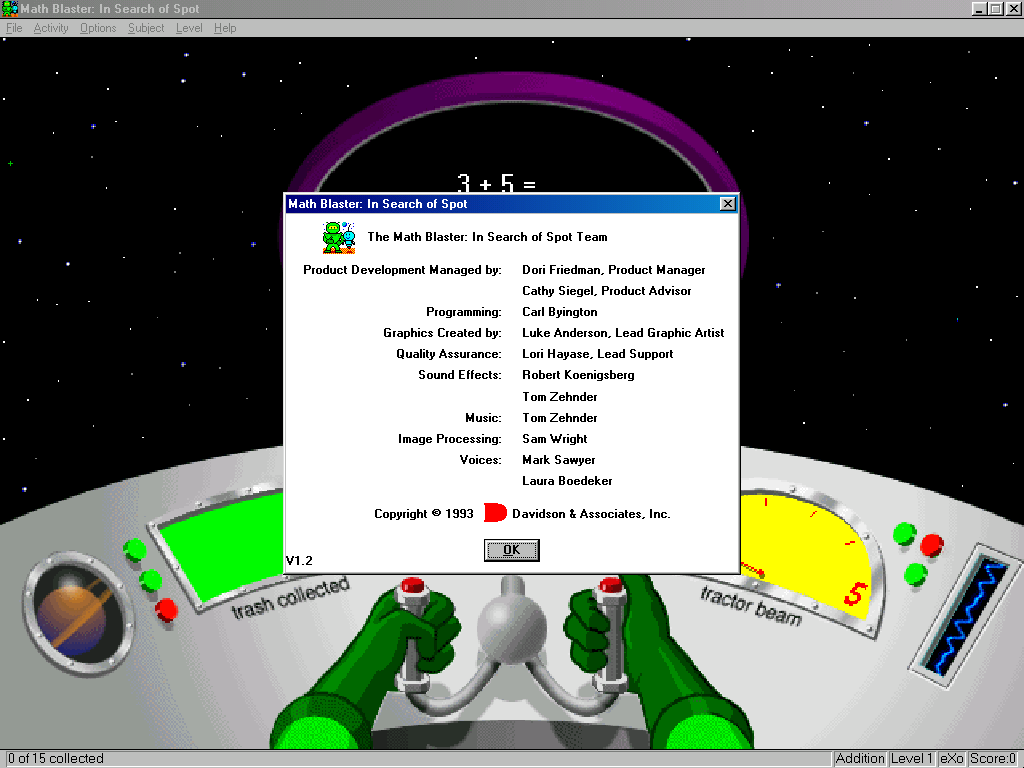1024x768 pixels.
Task: Click 'Lori Hayase, Lead Support' text
Action: click(597, 353)
